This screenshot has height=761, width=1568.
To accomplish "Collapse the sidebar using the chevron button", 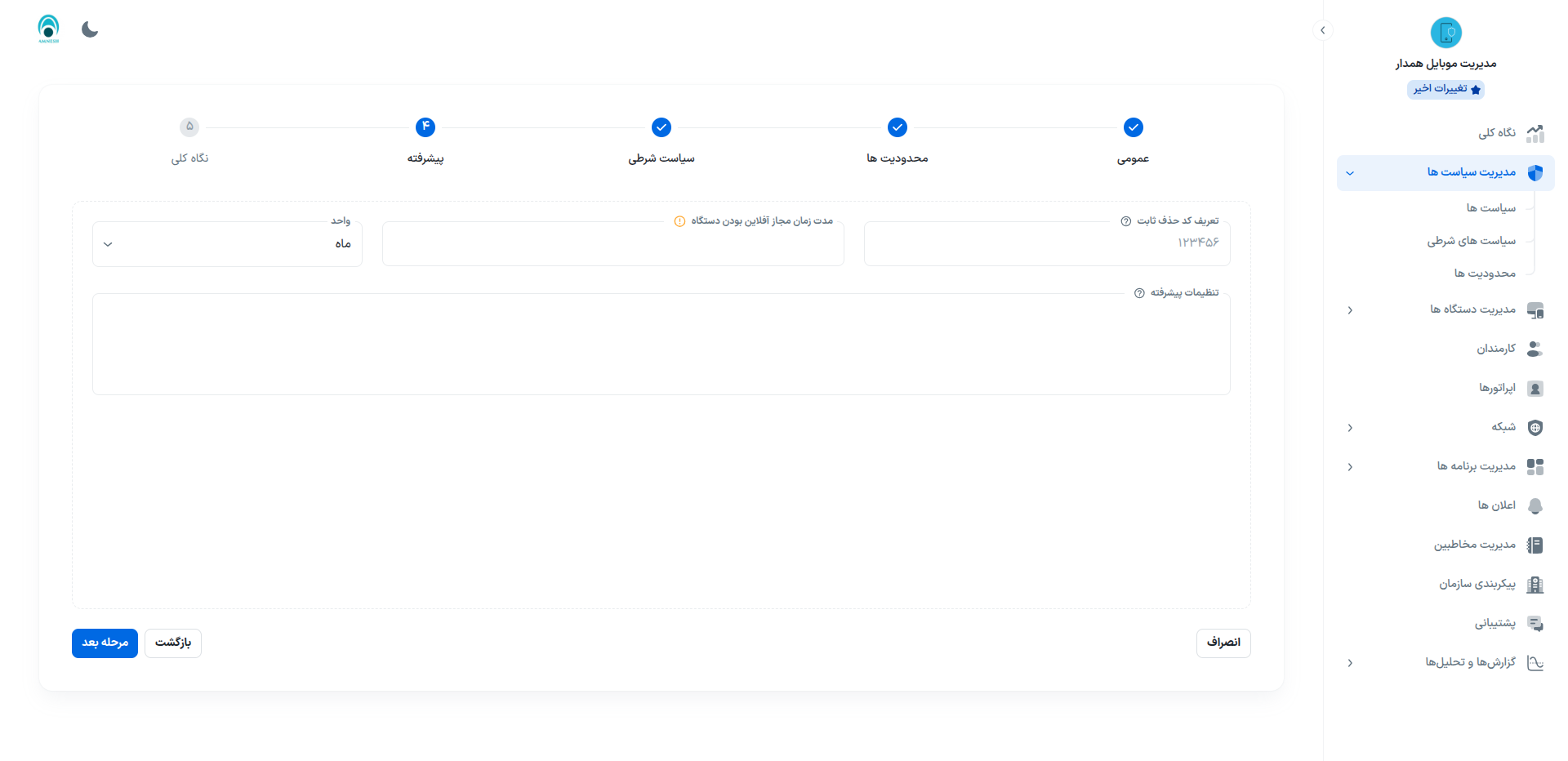I will (1322, 30).
